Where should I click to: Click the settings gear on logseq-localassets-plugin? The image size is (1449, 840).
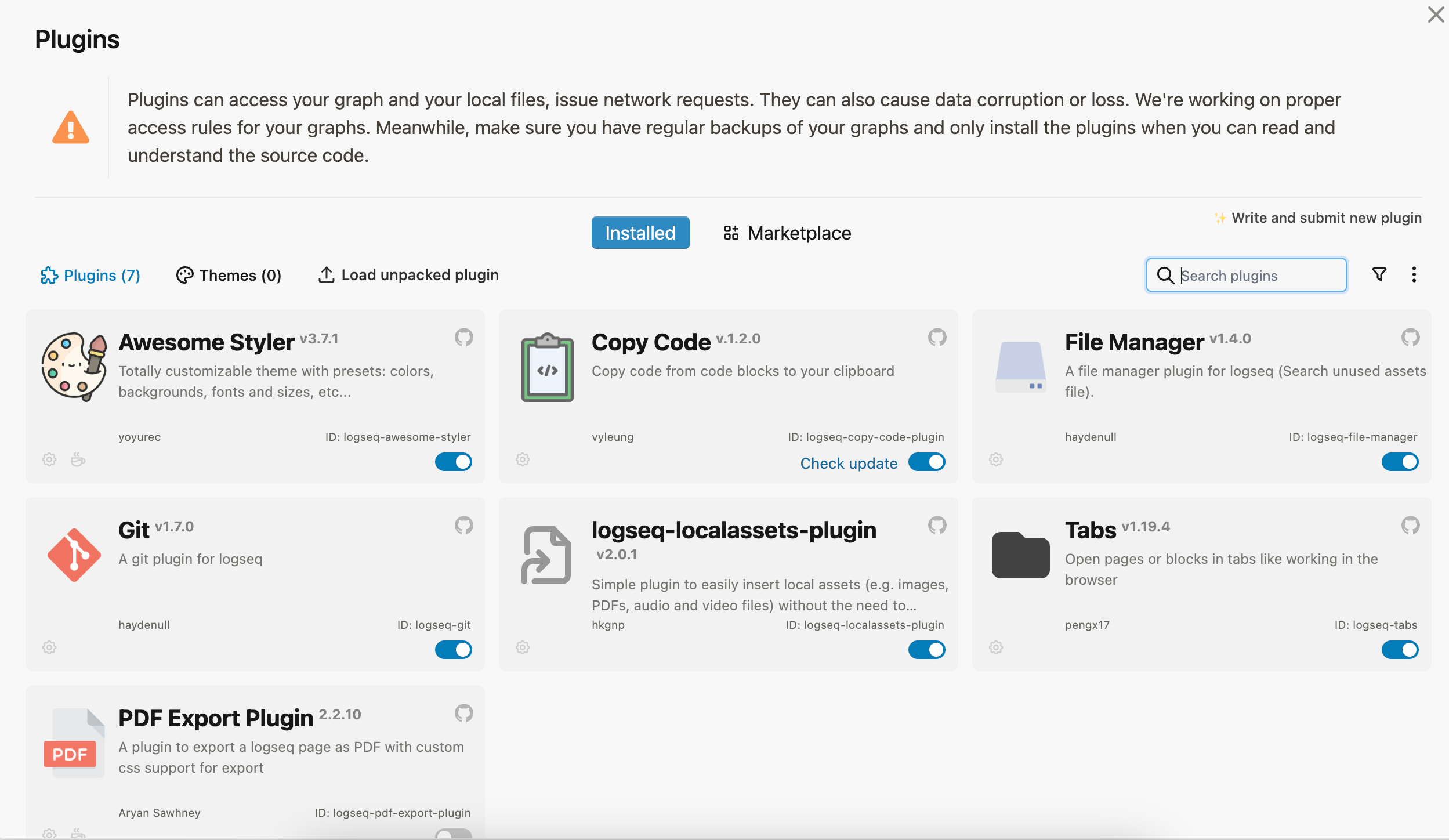point(523,647)
